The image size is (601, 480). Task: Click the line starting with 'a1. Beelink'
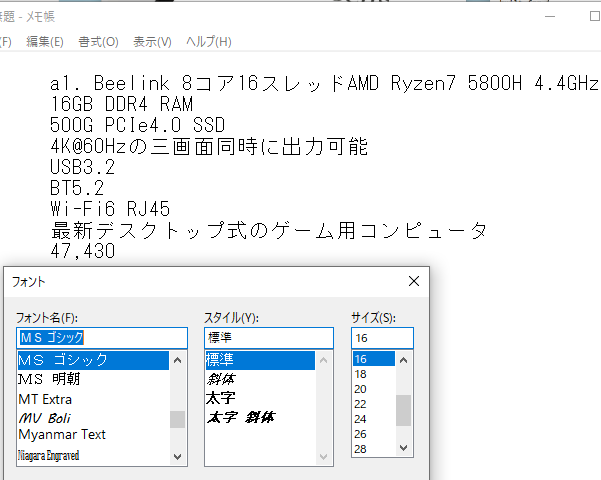tap(325, 83)
